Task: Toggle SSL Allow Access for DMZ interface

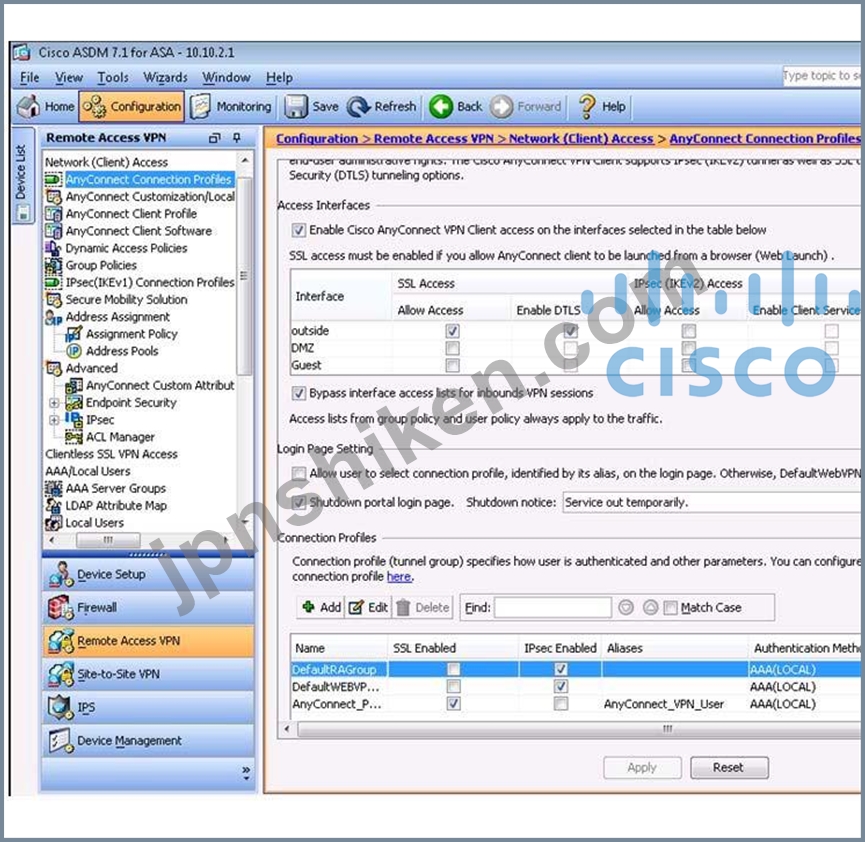Action: click(452, 348)
